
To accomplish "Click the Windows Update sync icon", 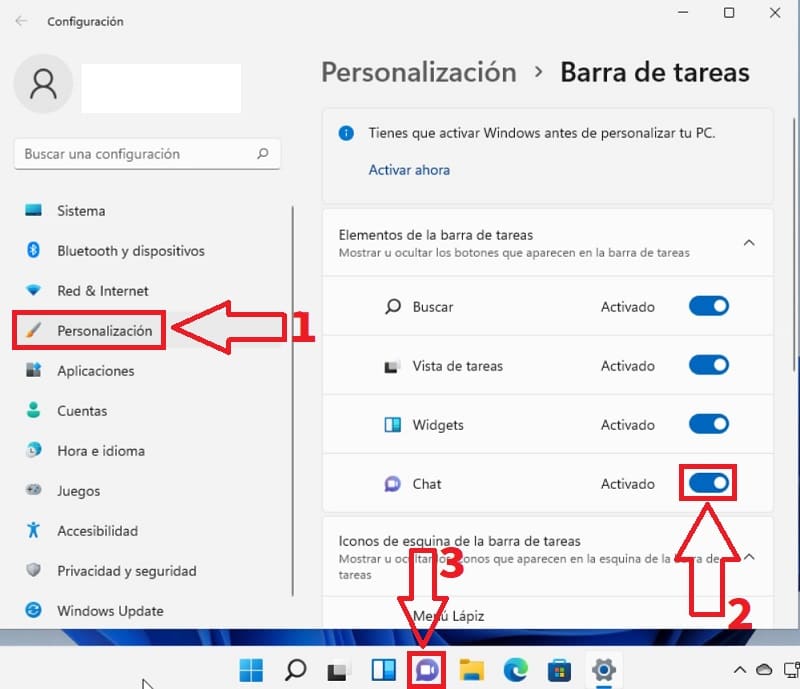I will pyautogui.click(x=33, y=610).
